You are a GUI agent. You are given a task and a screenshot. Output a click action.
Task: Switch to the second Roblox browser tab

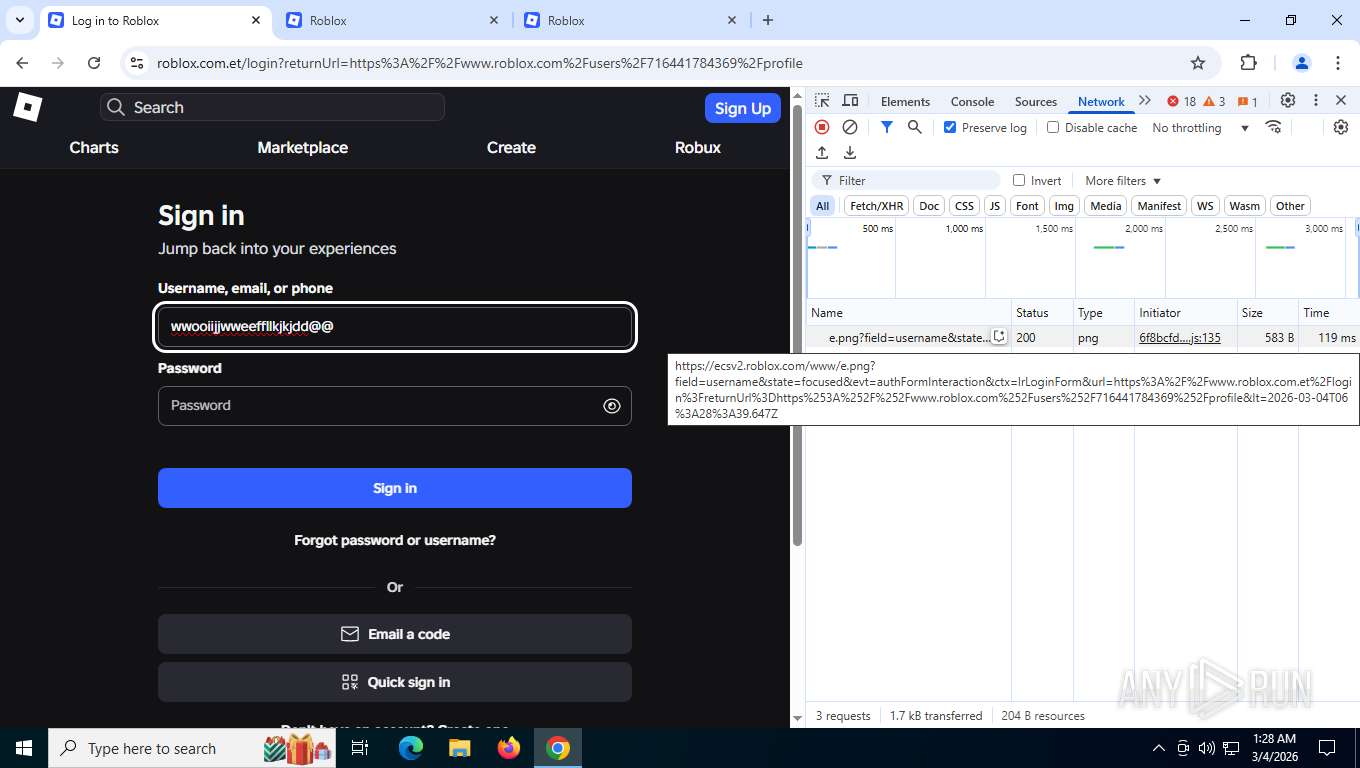coord(391,20)
